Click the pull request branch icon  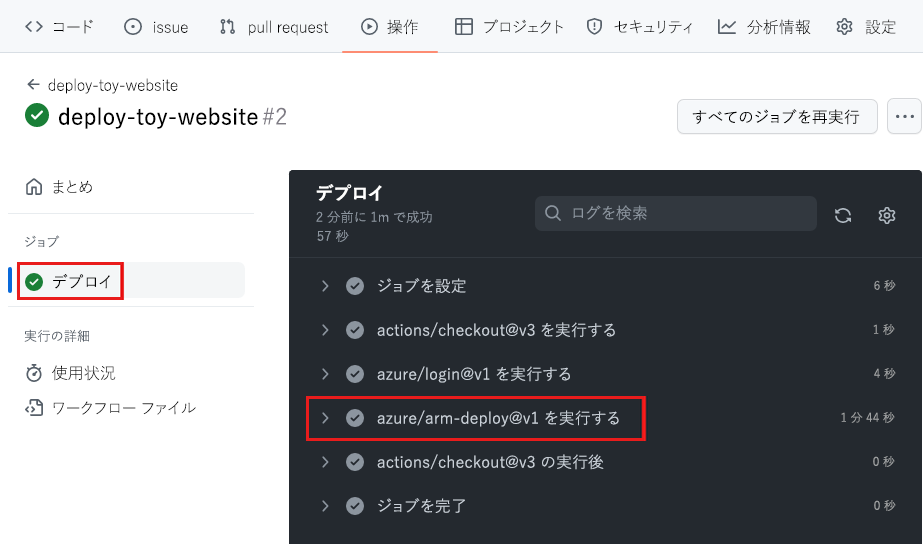[x=227, y=26]
